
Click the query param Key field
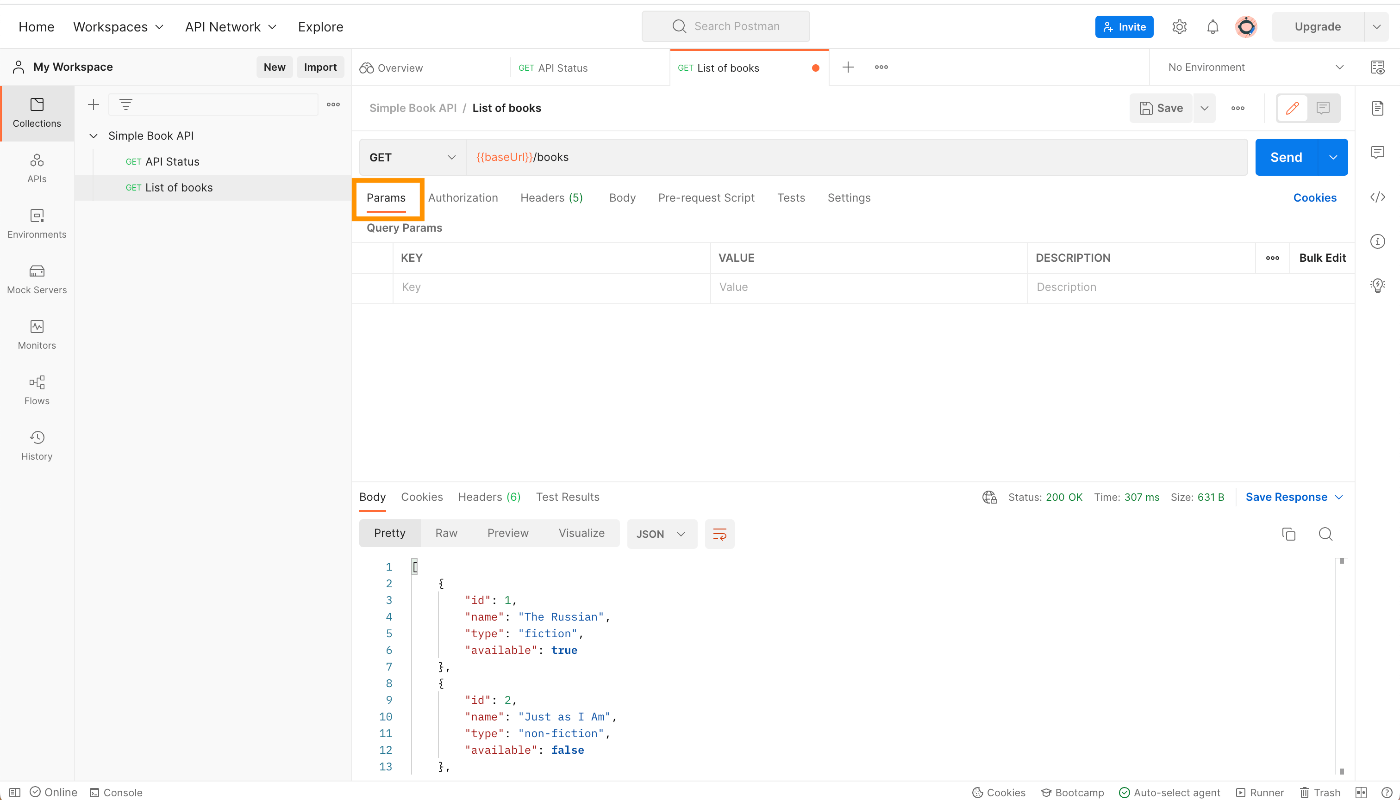pos(551,288)
